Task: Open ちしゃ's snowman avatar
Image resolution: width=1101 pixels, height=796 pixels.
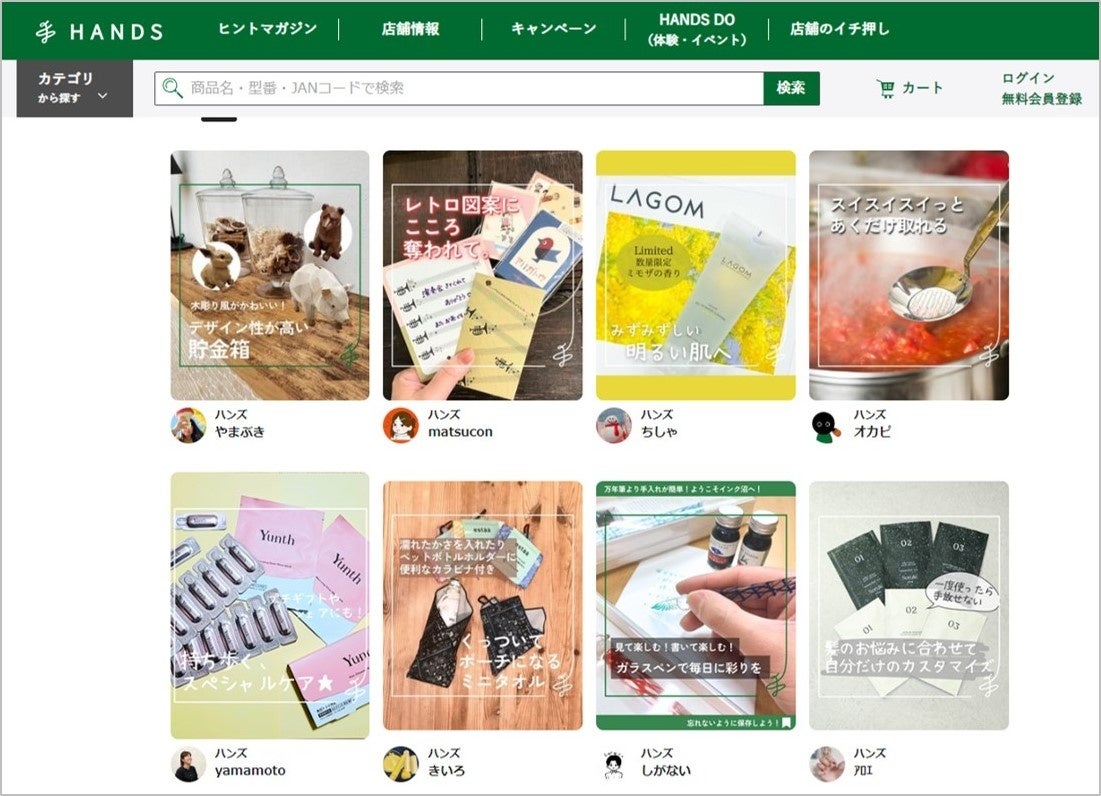Action: coord(614,425)
